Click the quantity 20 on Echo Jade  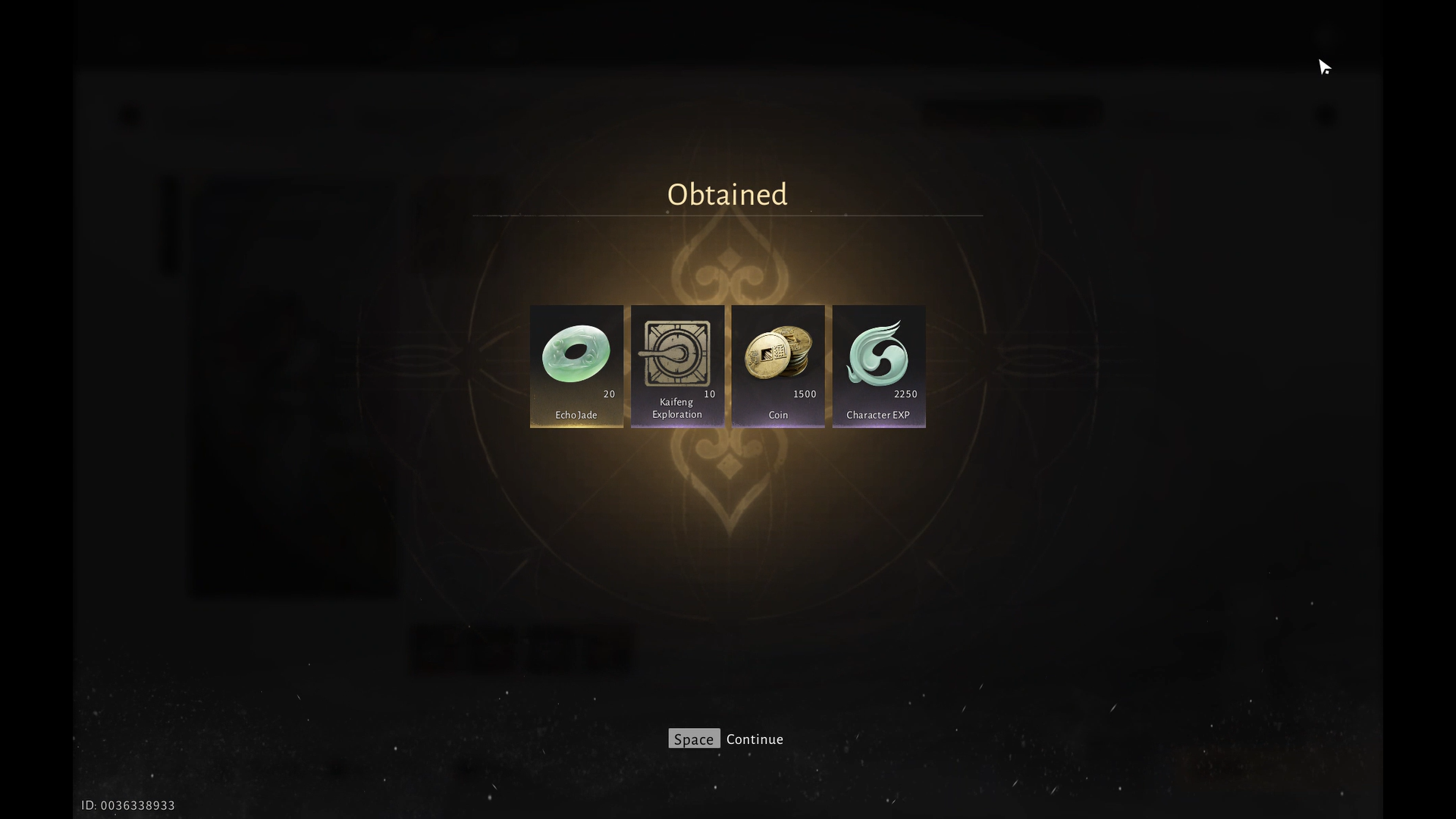[x=609, y=394]
